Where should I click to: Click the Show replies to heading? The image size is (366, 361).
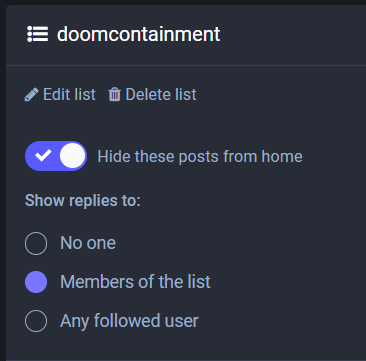point(83,201)
